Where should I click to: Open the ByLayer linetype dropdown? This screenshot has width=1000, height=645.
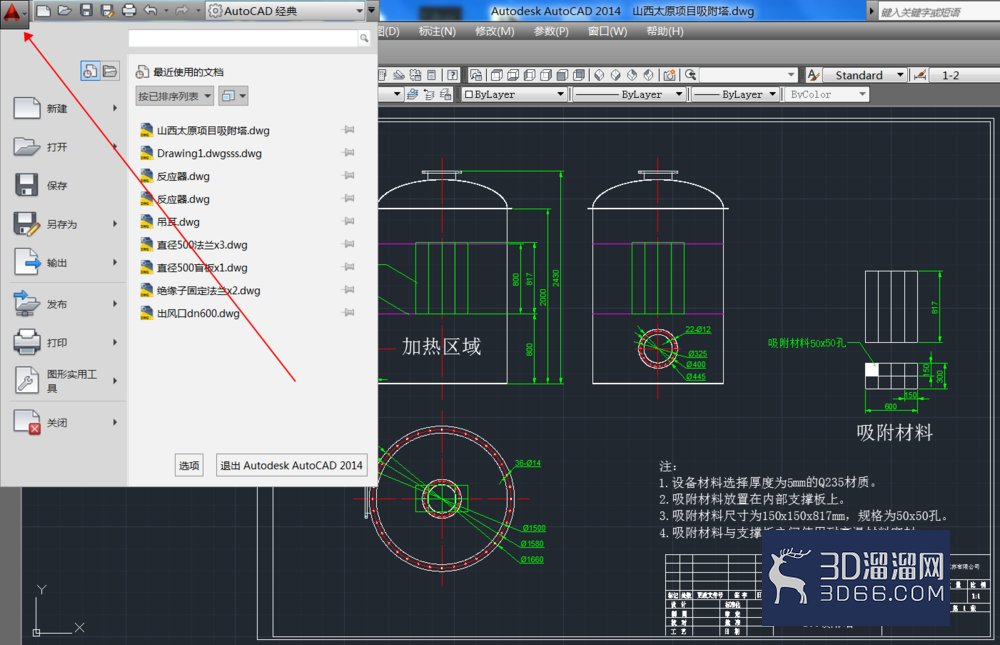point(629,94)
